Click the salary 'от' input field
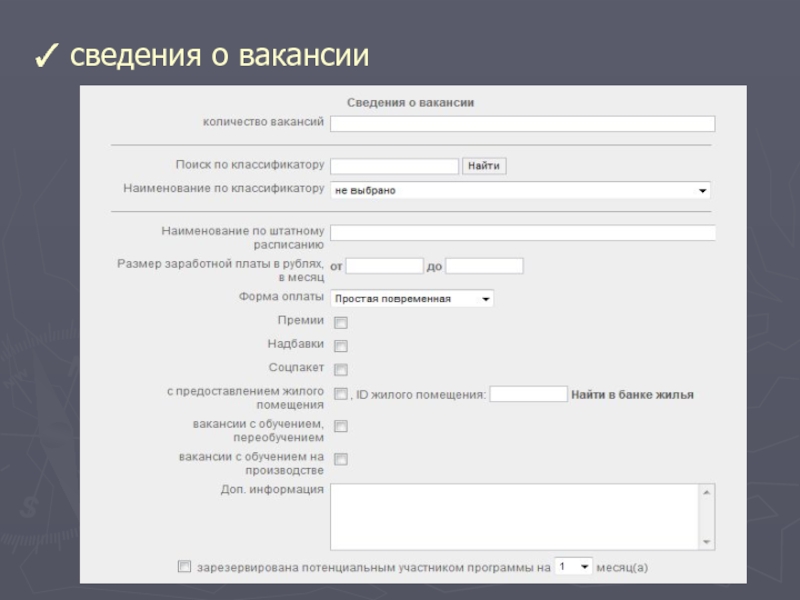The width and height of the screenshot is (800, 600). click(384, 266)
